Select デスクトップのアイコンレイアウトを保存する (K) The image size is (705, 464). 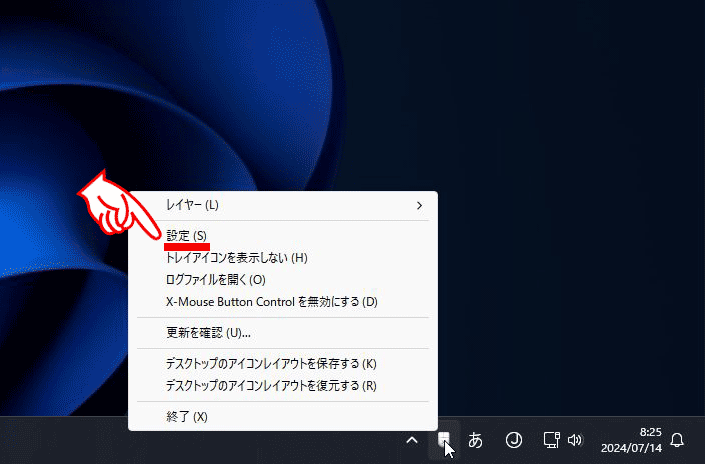tap(283, 363)
